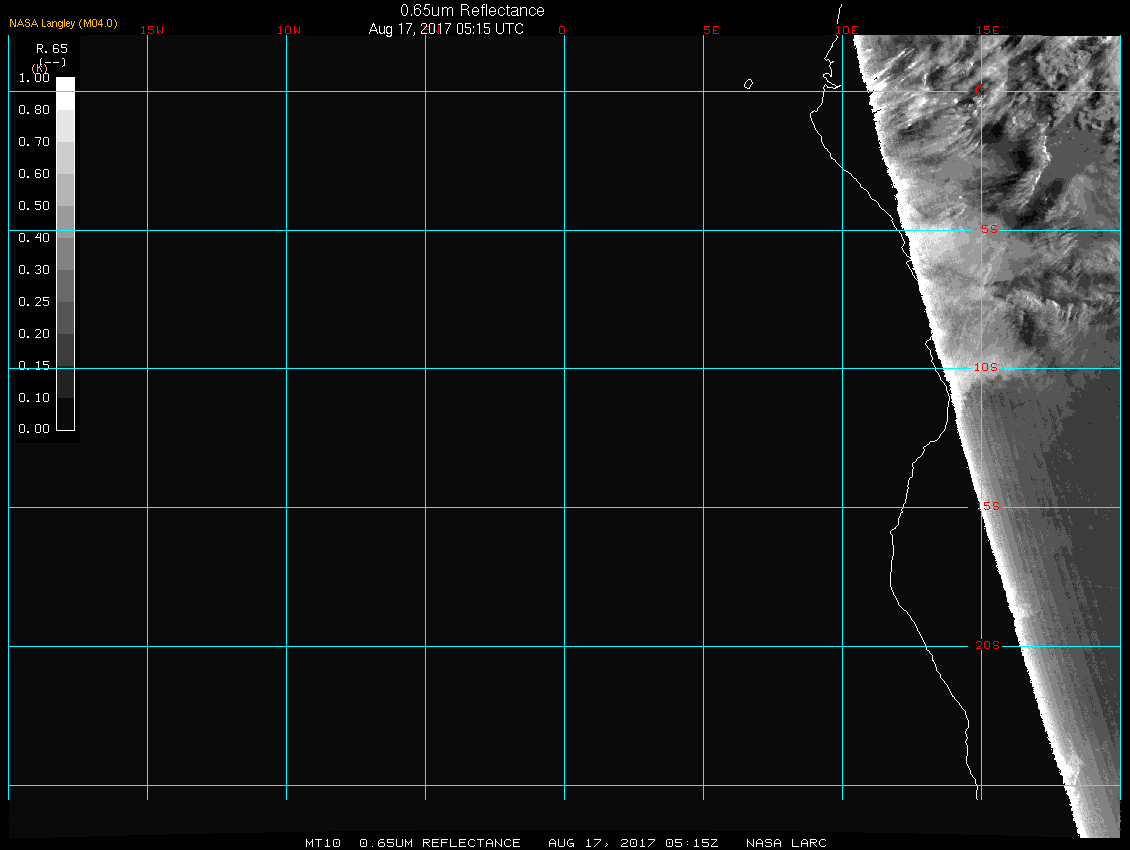Click the 0.25 colorbar scale label
Image resolution: width=1130 pixels, height=850 pixels.
(34, 301)
